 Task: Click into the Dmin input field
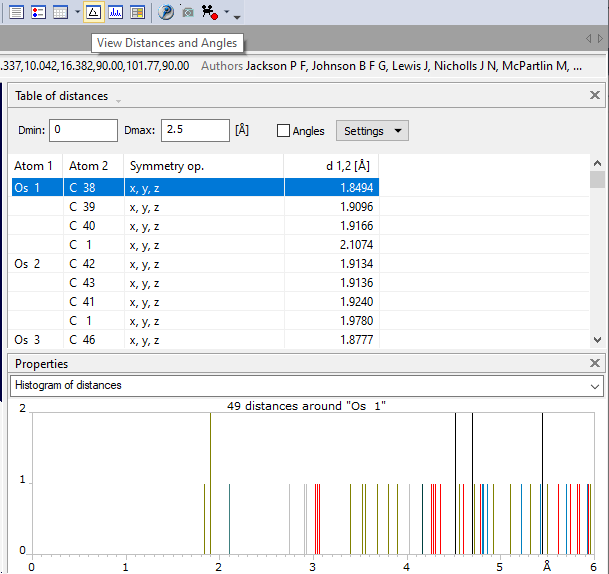pos(84,130)
